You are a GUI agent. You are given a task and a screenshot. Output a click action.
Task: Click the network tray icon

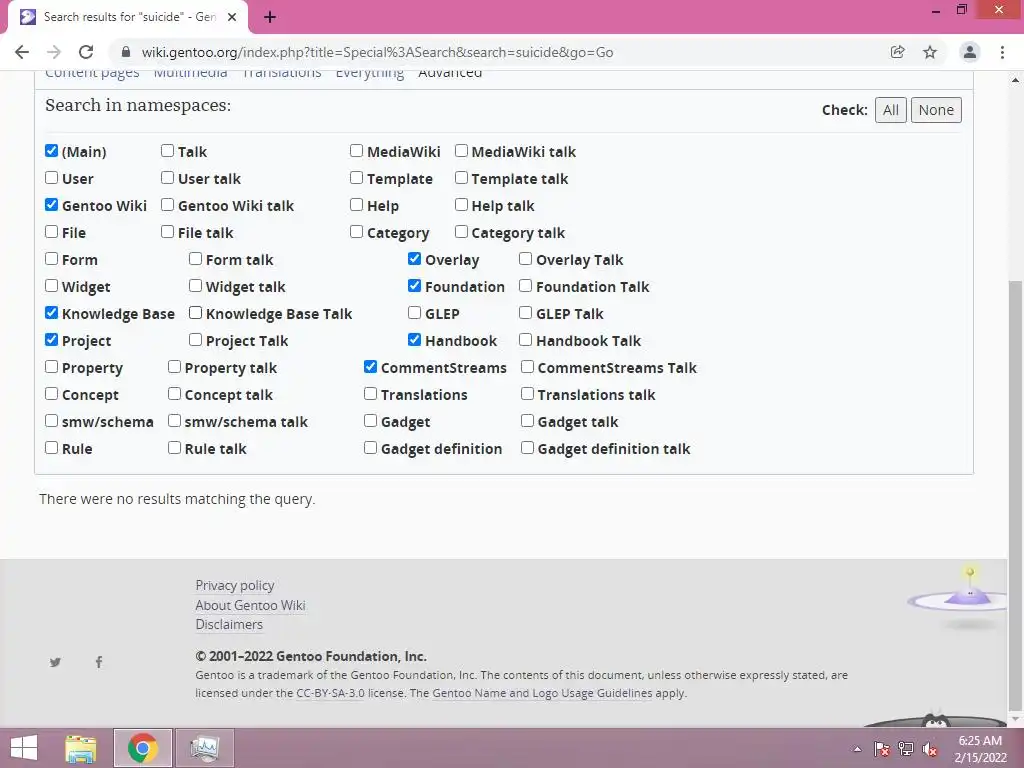906,749
